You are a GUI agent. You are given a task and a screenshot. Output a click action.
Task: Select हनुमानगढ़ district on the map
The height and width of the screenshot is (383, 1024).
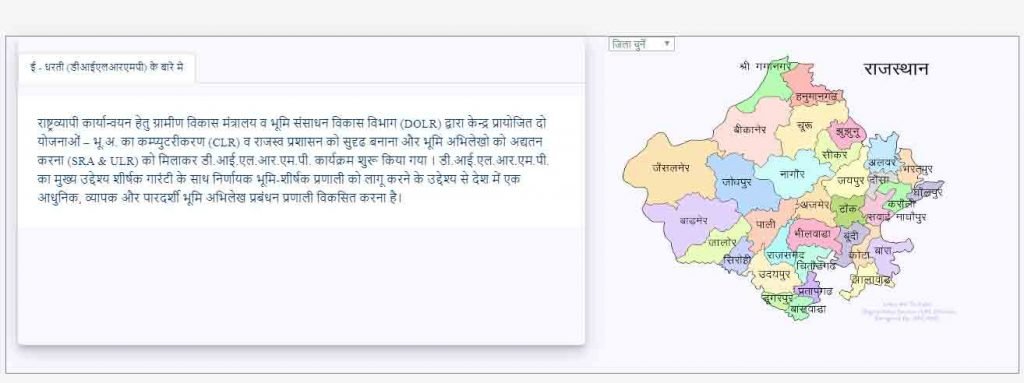[816, 97]
